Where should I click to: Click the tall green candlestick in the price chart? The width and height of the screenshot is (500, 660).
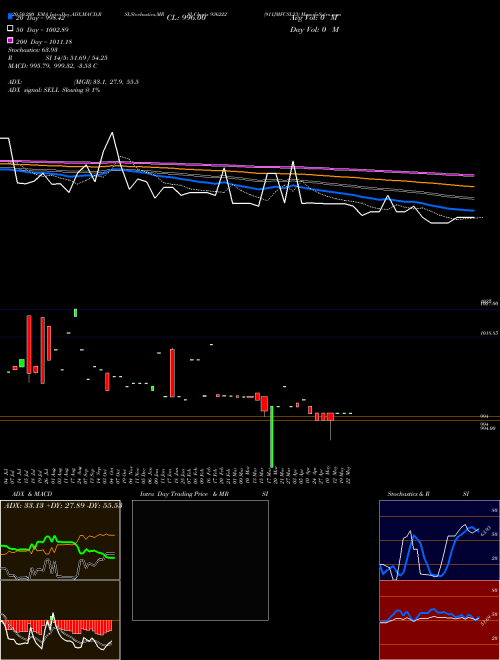tap(271, 436)
